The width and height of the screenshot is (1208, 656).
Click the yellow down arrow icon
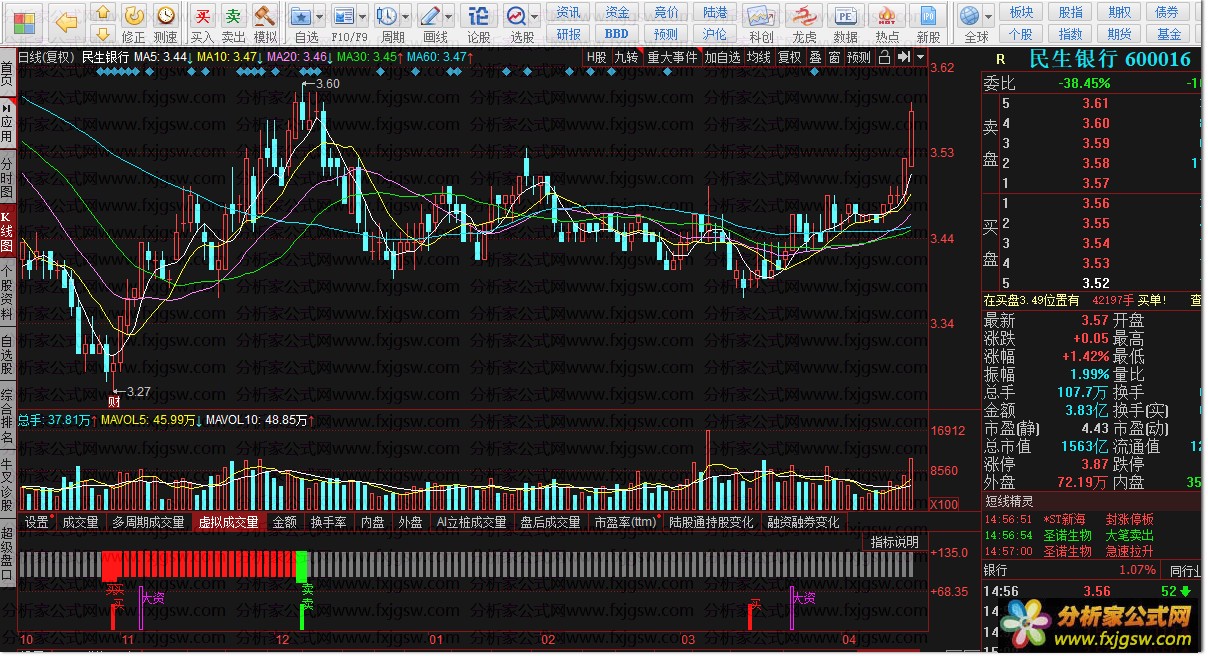coord(103,35)
